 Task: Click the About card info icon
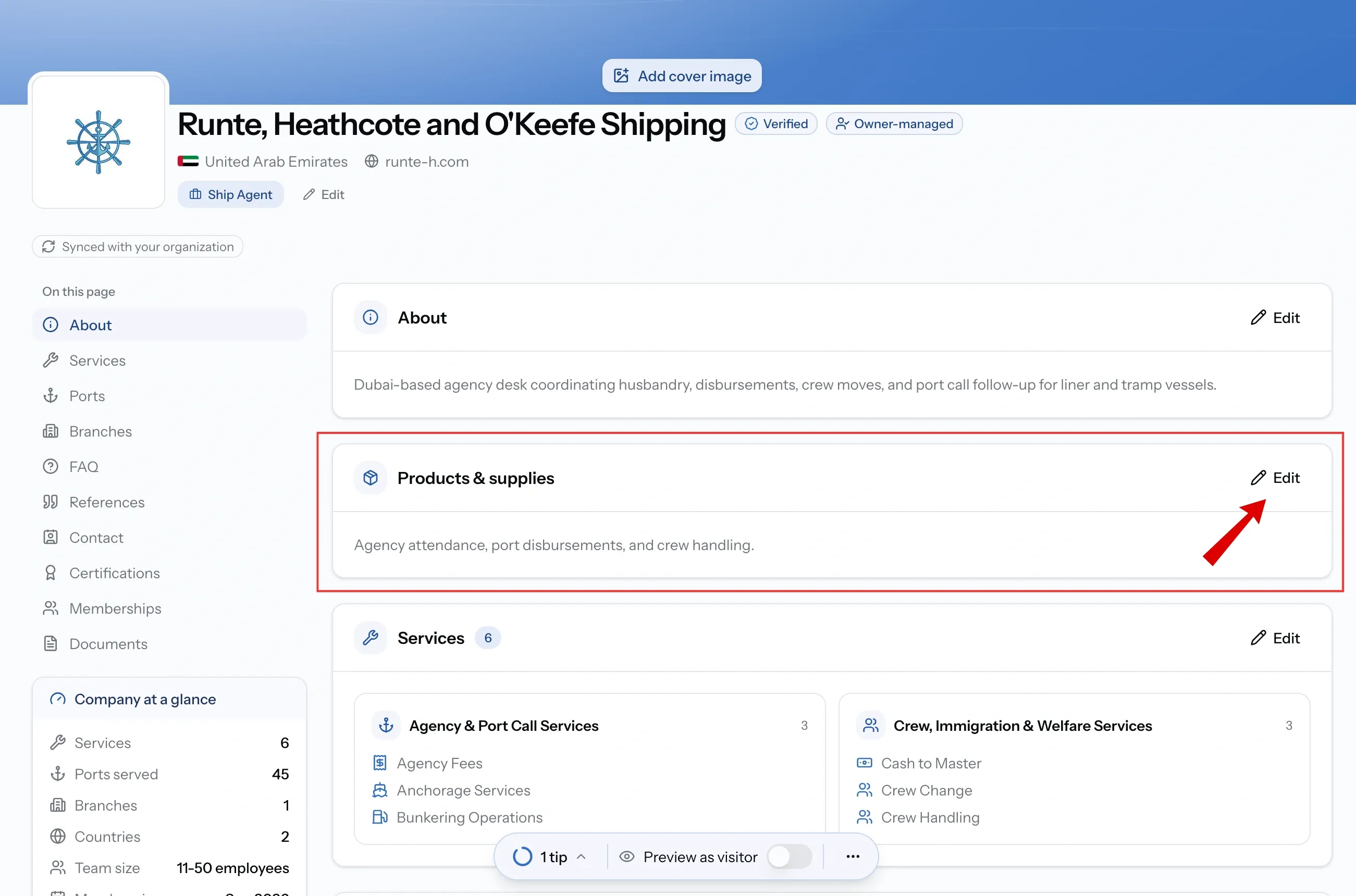pyautogui.click(x=371, y=318)
